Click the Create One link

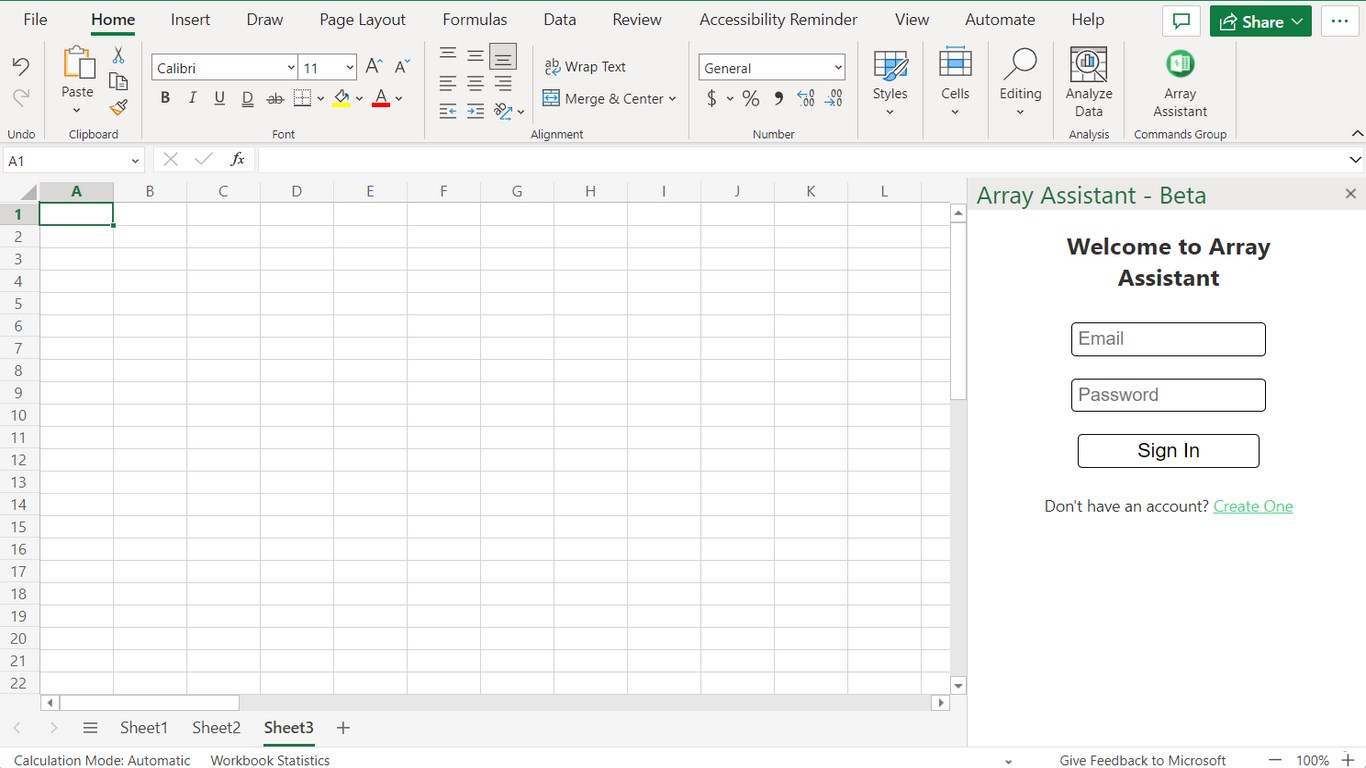click(x=1253, y=506)
